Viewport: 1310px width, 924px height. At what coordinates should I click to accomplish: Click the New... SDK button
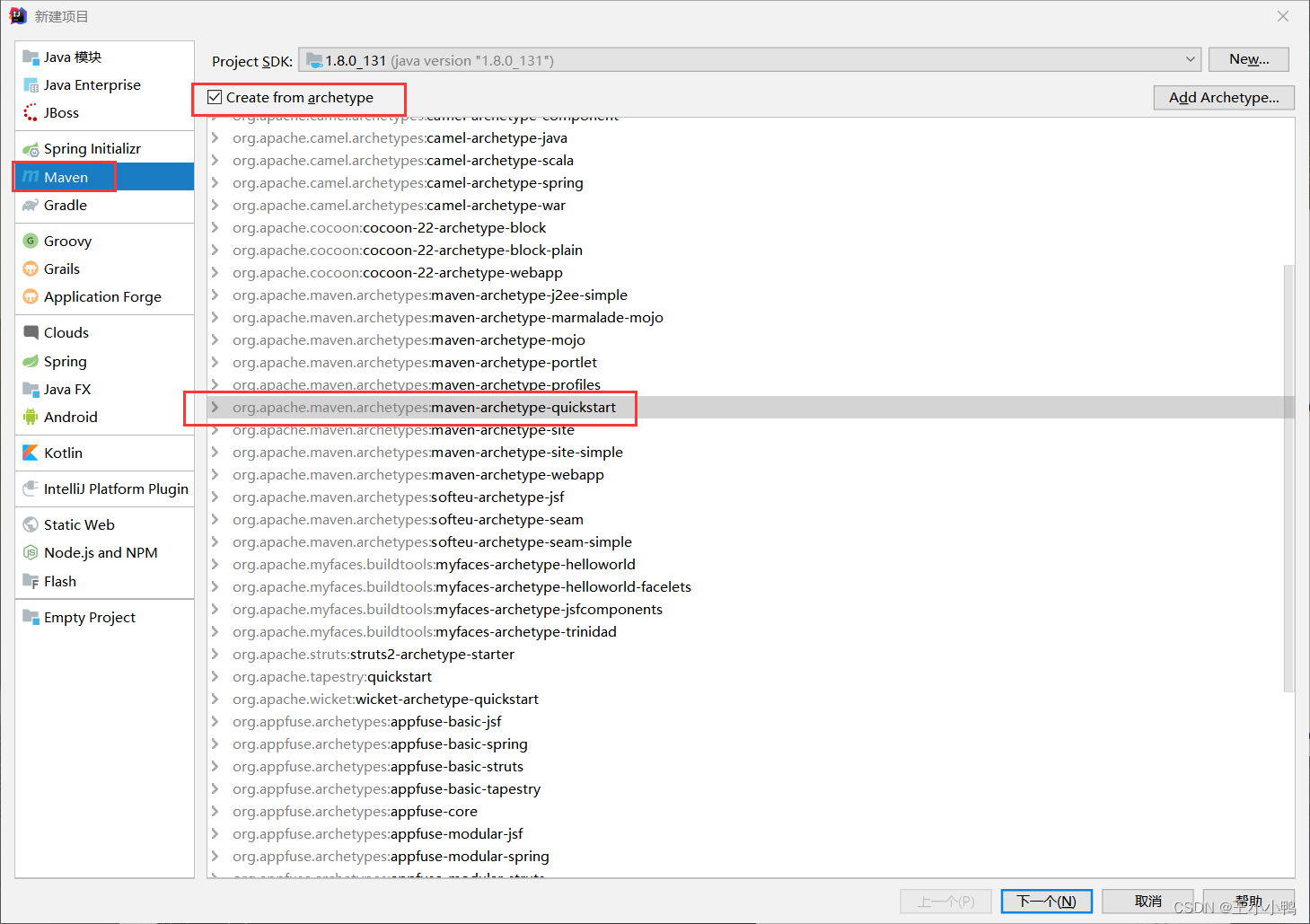coord(1248,59)
